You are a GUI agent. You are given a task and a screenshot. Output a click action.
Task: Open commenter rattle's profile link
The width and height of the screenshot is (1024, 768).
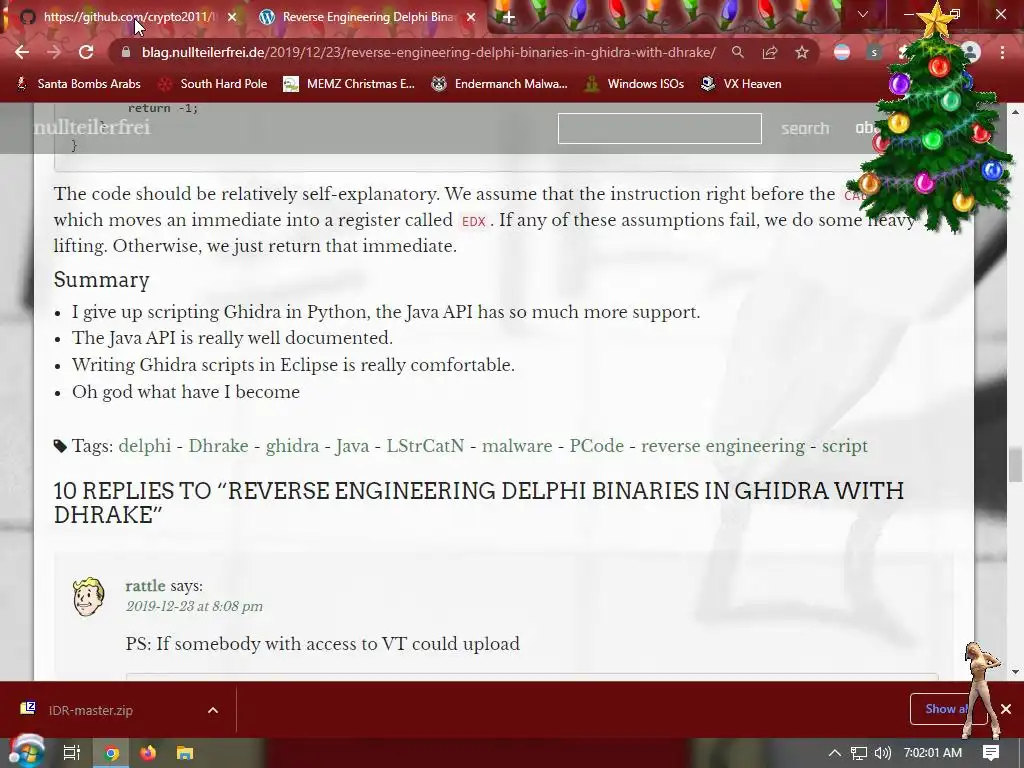pyautogui.click(x=145, y=586)
